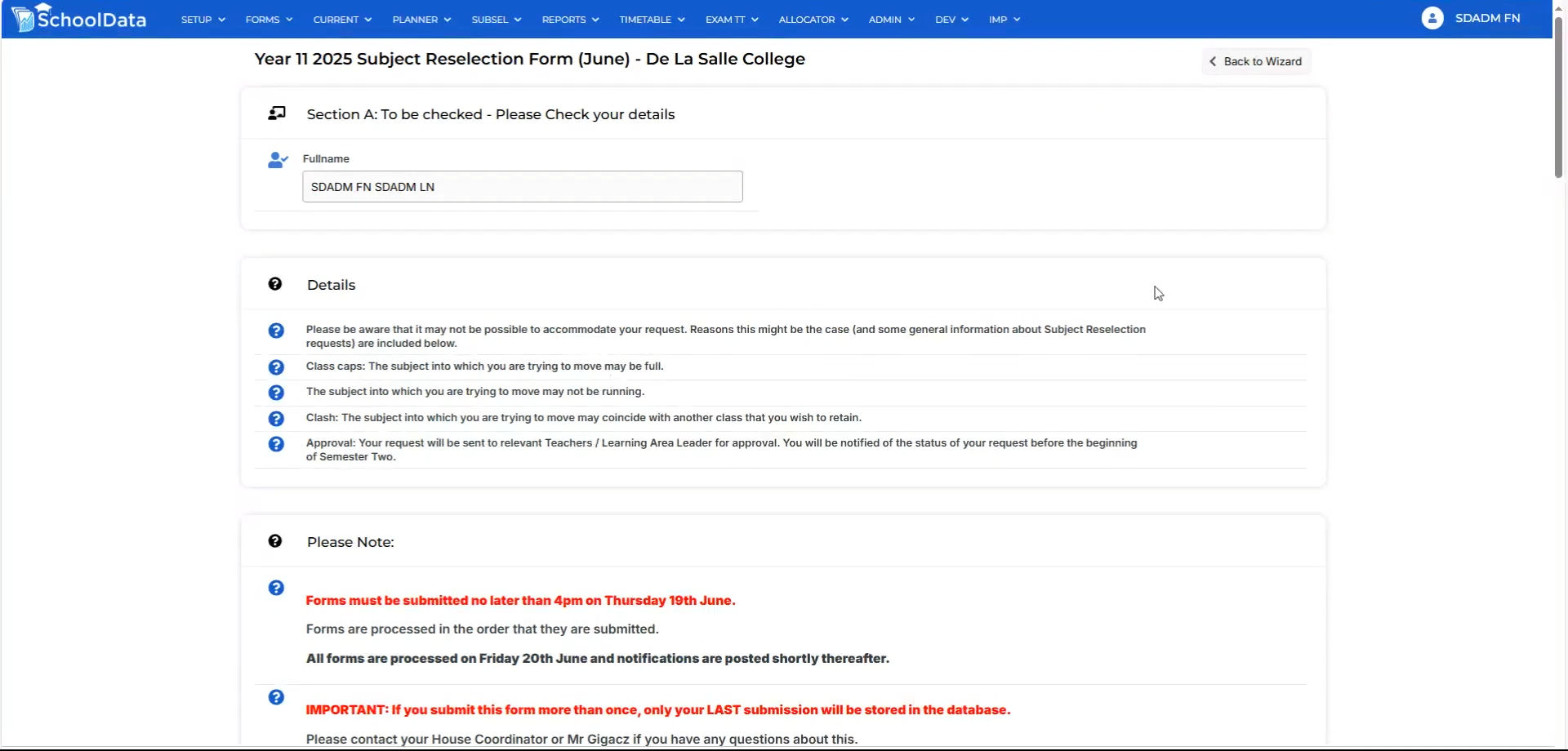Click the Section A presenter icon
Viewport: 1568px width, 751px height.
[277, 113]
